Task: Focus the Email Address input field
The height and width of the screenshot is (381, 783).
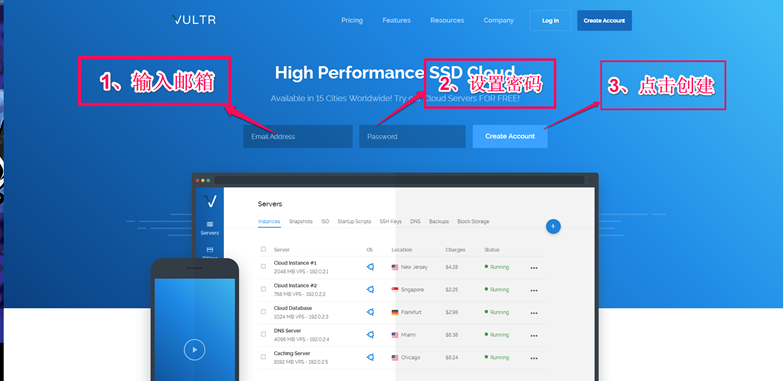Action: [298, 136]
